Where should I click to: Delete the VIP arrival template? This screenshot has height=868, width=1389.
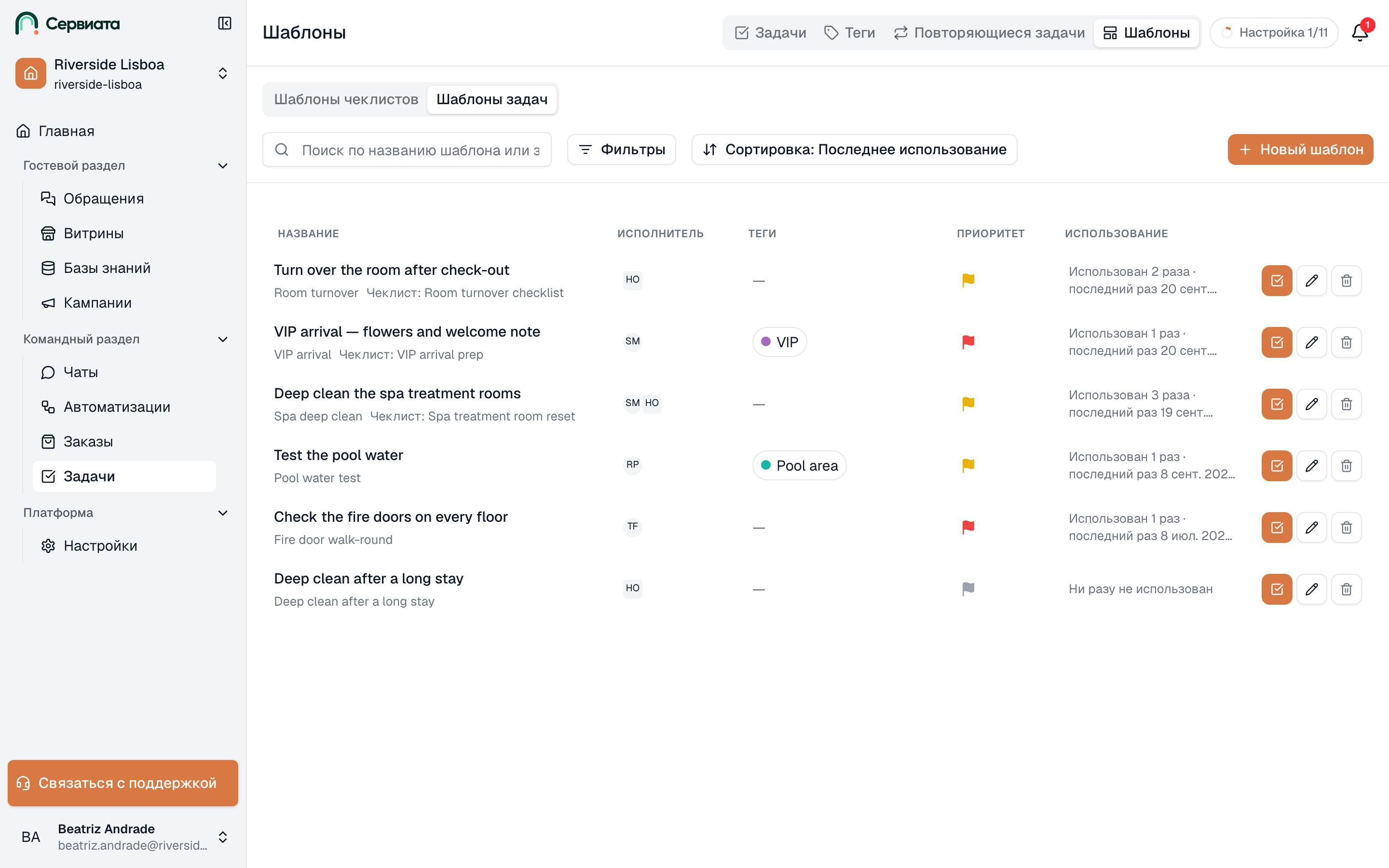(1346, 342)
